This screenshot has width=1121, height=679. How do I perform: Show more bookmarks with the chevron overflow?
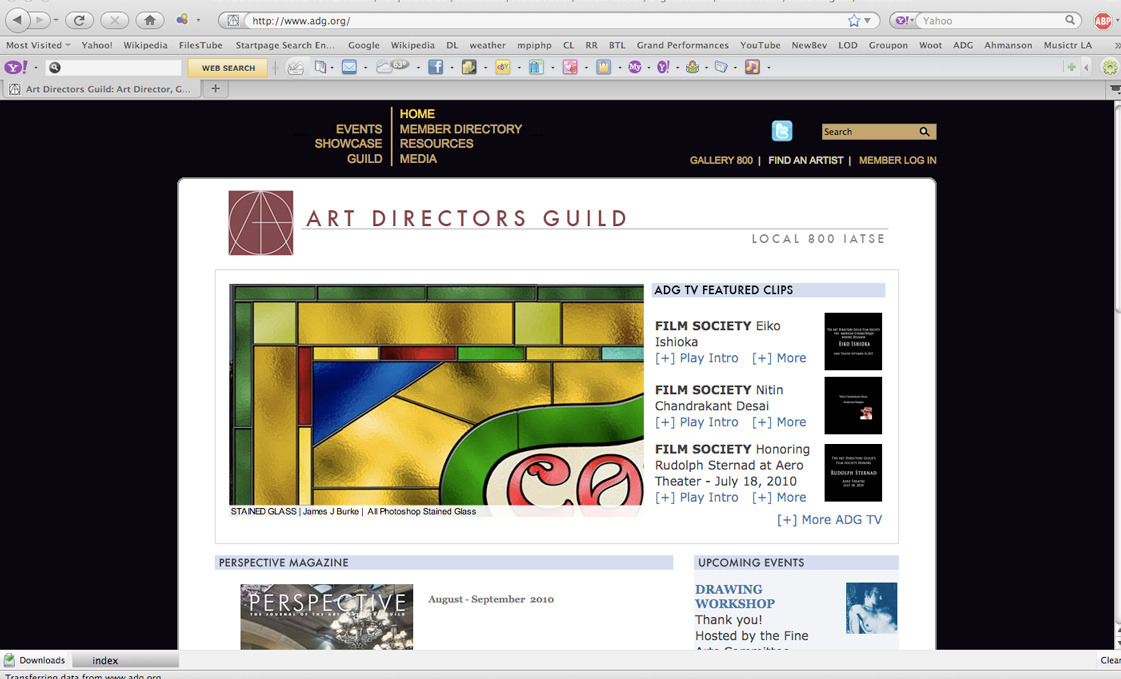click(1116, 45)
